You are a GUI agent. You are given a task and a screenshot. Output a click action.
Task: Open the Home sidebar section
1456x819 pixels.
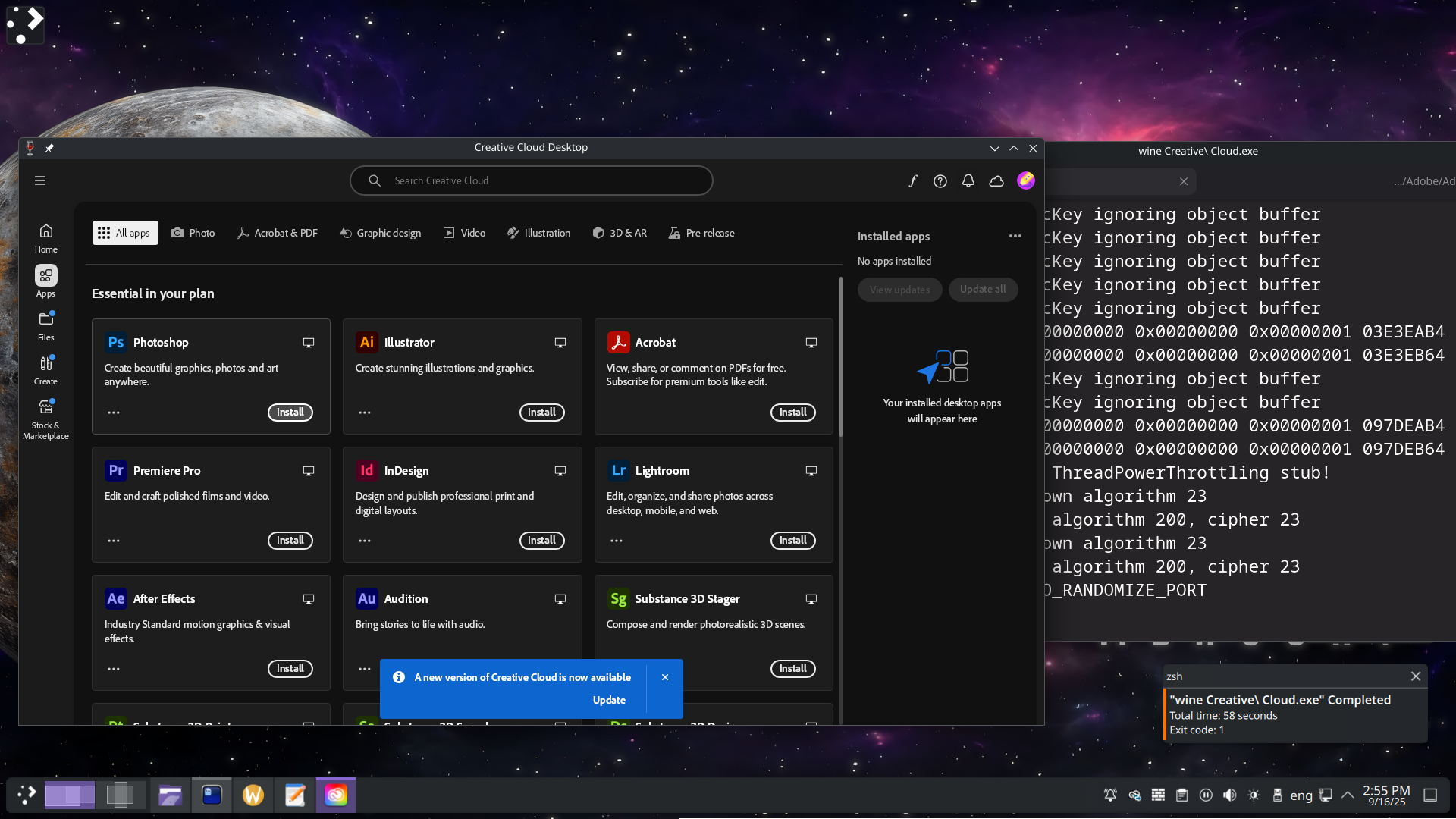pyautogui.click(x=45, y=237)
